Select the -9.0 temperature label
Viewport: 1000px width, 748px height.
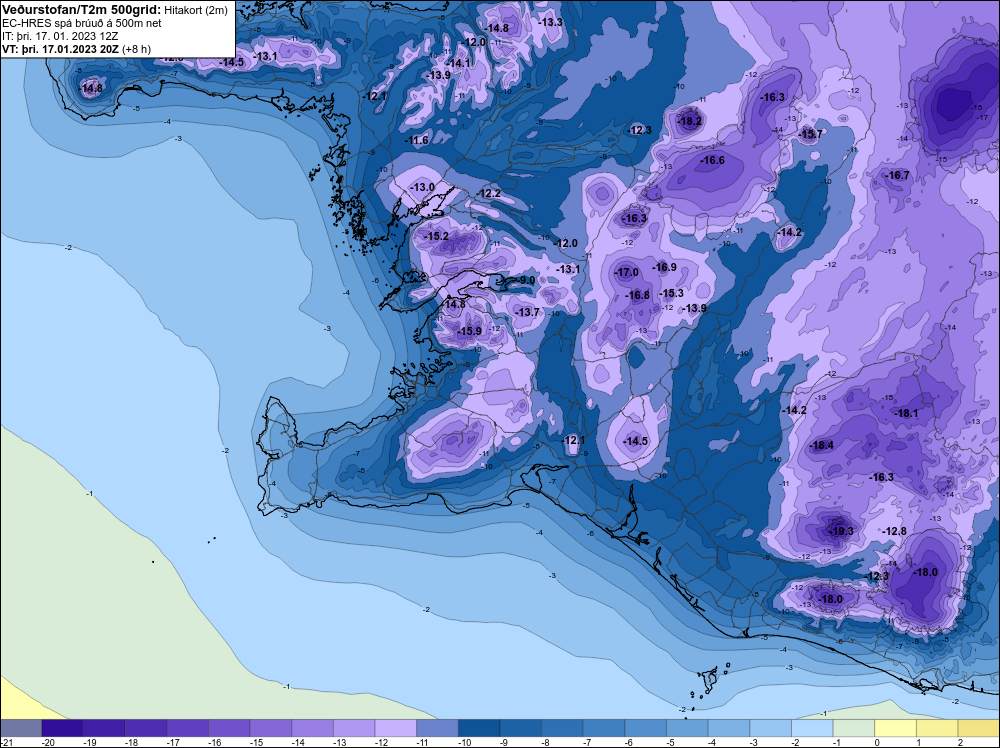(x=526, y=280)
